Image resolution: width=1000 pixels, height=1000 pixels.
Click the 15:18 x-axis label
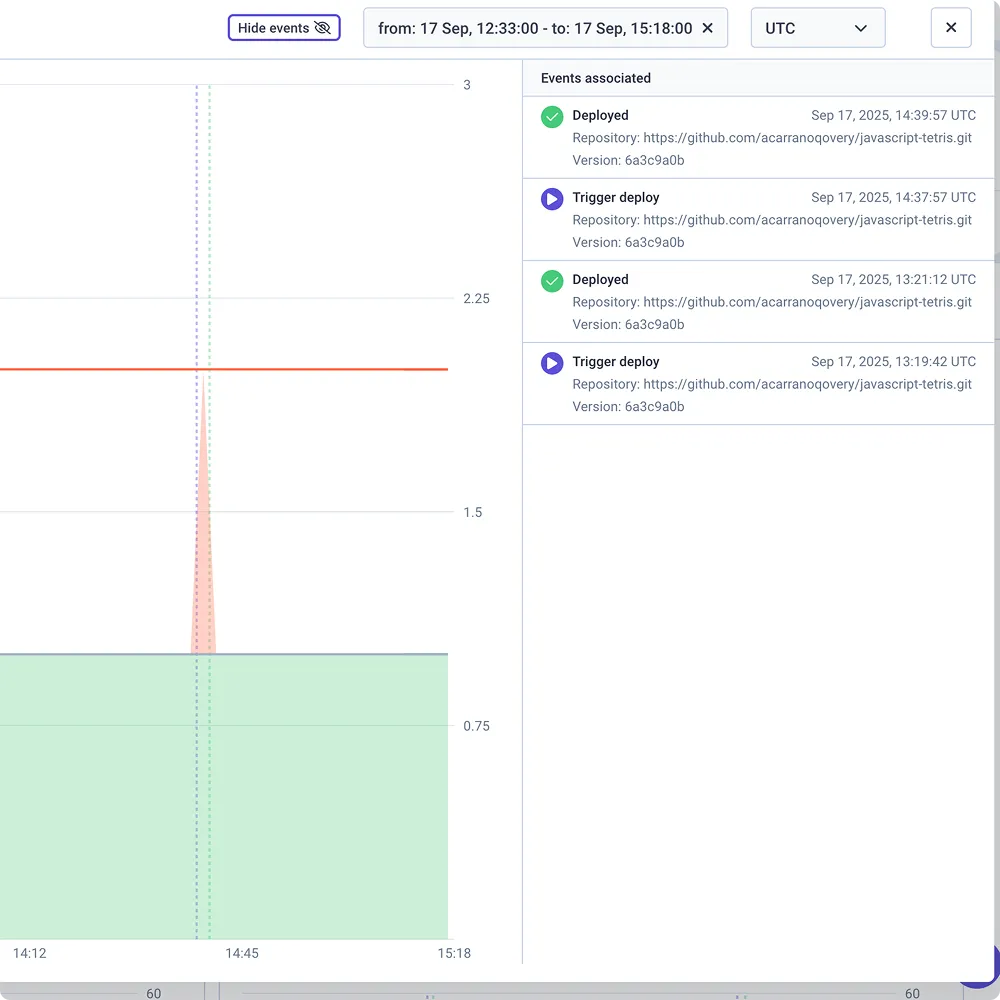tap(454, 953)
